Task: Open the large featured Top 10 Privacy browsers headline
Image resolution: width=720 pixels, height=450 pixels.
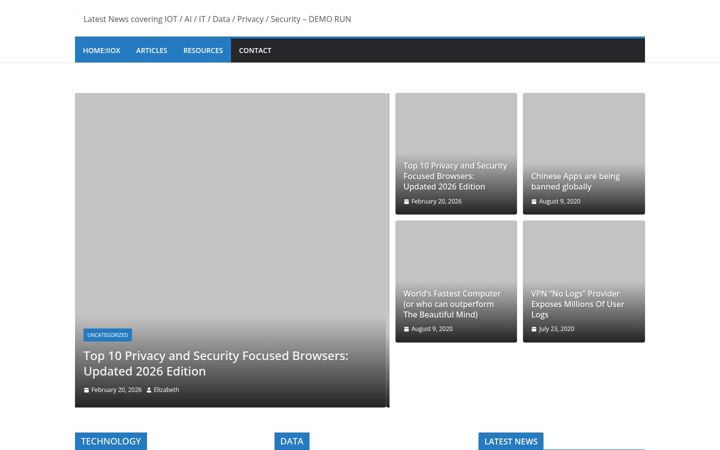Action: (x=216, y=363)
